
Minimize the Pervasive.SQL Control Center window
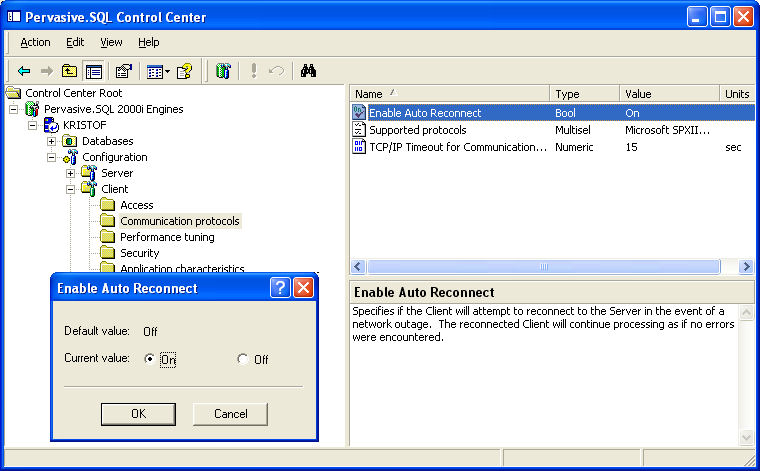click(x=697, y=17)
